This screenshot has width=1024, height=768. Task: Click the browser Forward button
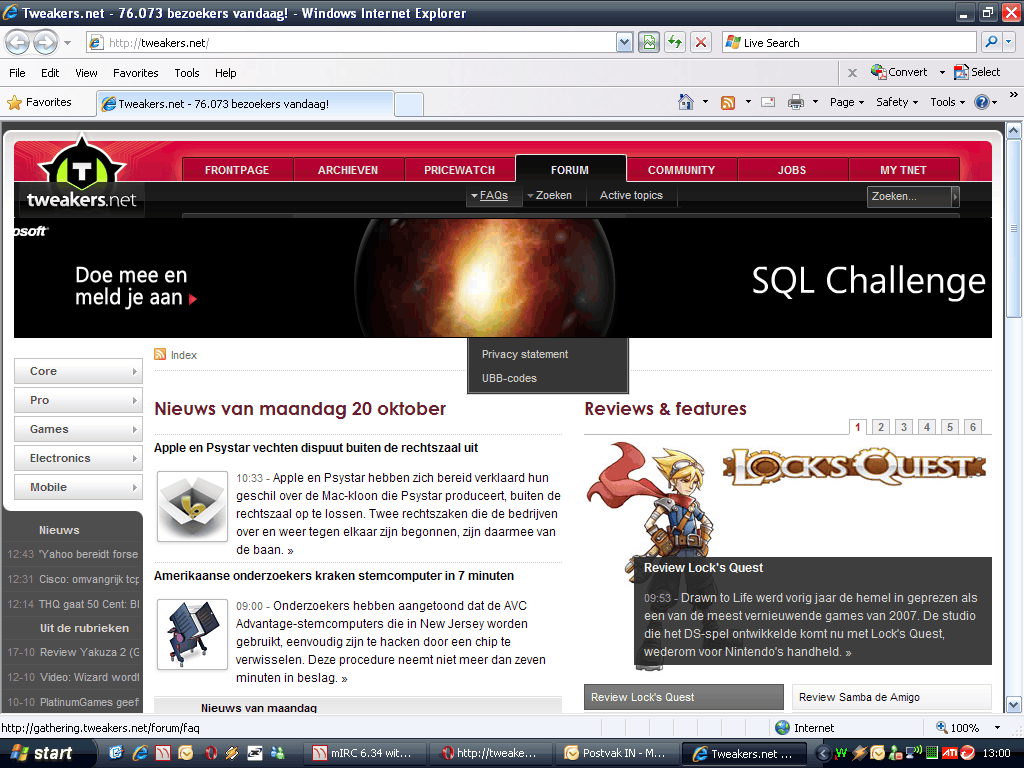click(x=45, y=43)
